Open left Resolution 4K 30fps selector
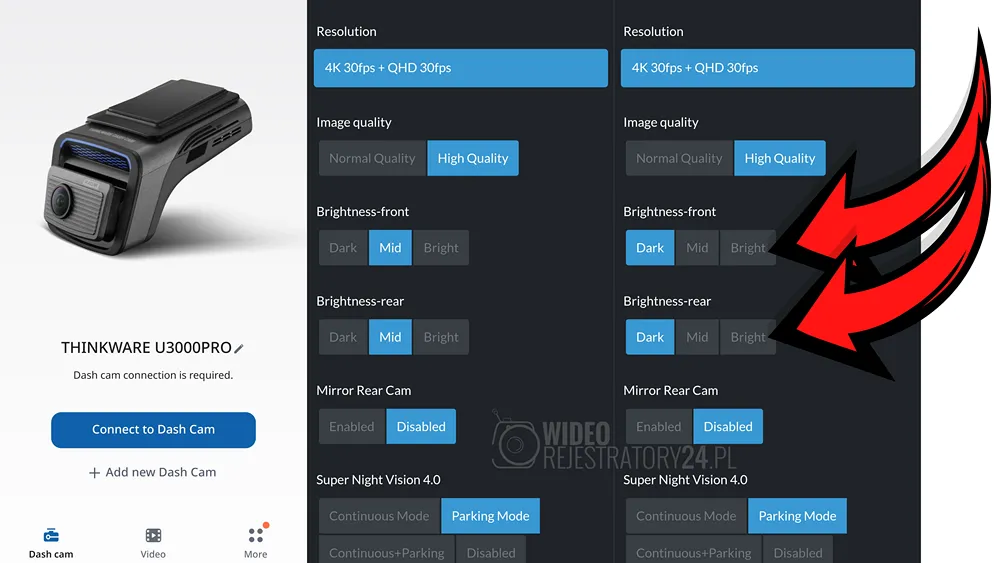Screen dimensions: 1000x563 coord(460,68)
